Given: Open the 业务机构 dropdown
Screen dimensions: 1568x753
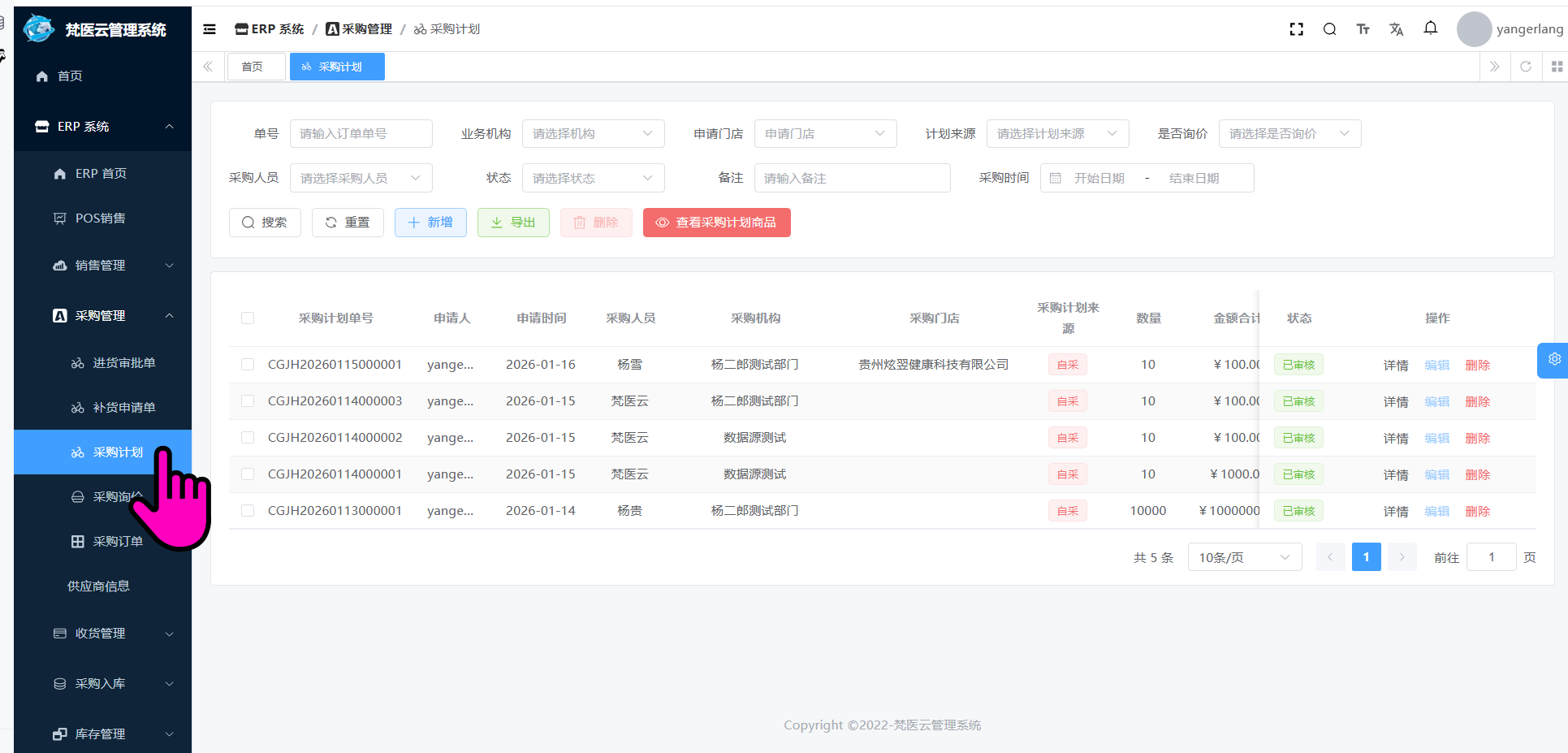Looking at the screenshot, I should pos(593,134).
